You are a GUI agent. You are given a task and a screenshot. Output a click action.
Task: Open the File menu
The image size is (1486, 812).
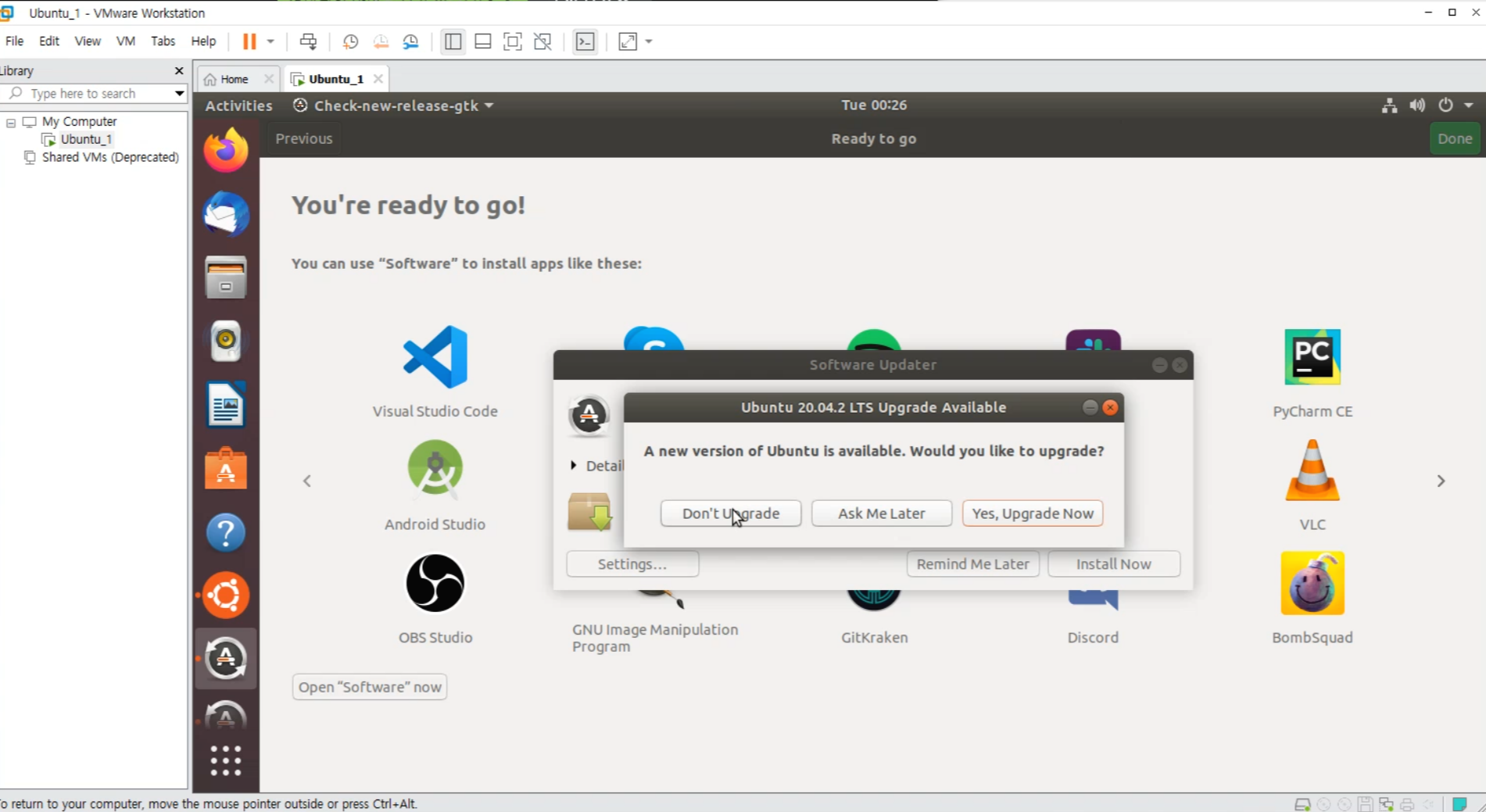coord(15,41)
